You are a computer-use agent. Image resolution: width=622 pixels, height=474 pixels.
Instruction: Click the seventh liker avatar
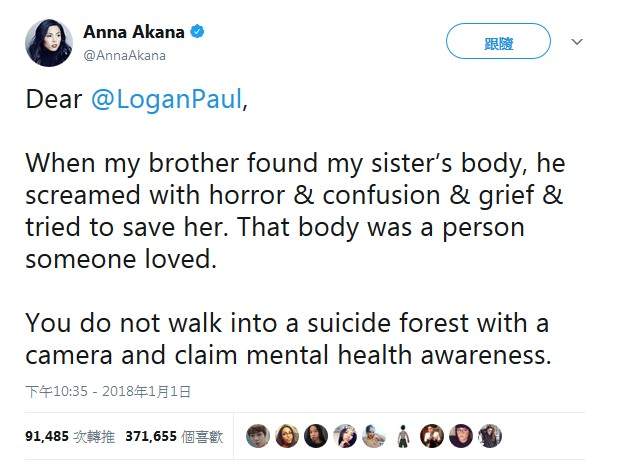(x=431, y=436)
